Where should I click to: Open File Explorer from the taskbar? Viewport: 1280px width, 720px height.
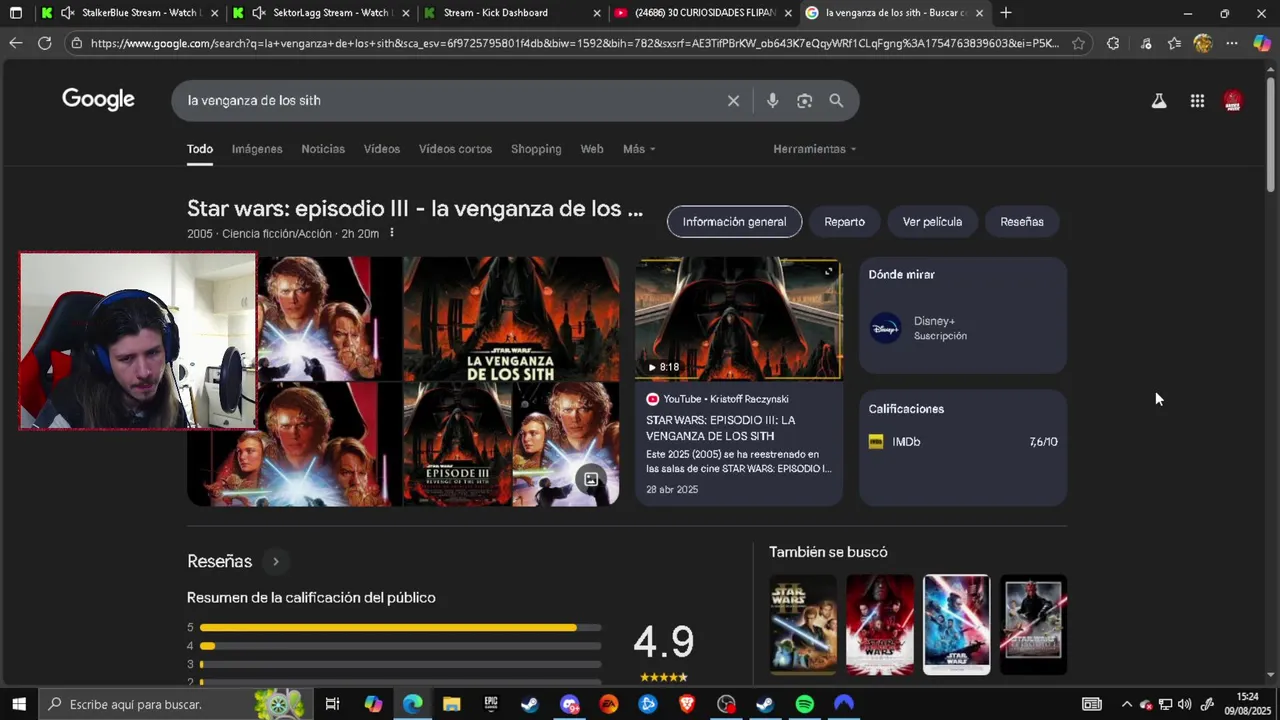tap(451, 704)
